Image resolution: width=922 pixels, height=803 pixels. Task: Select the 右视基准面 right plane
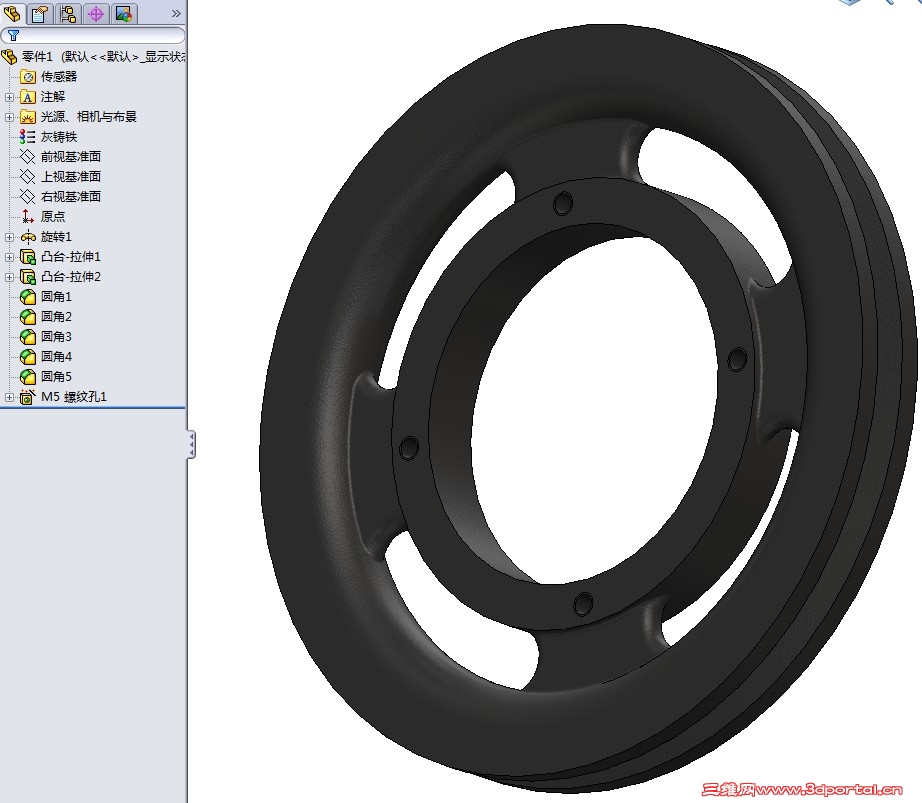(x=71, y=197)
